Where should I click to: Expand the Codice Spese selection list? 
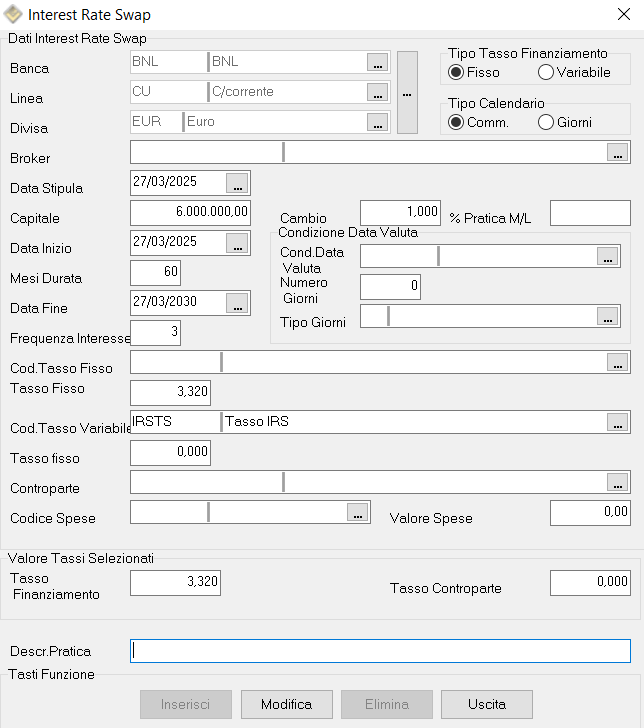coord(357,512)
